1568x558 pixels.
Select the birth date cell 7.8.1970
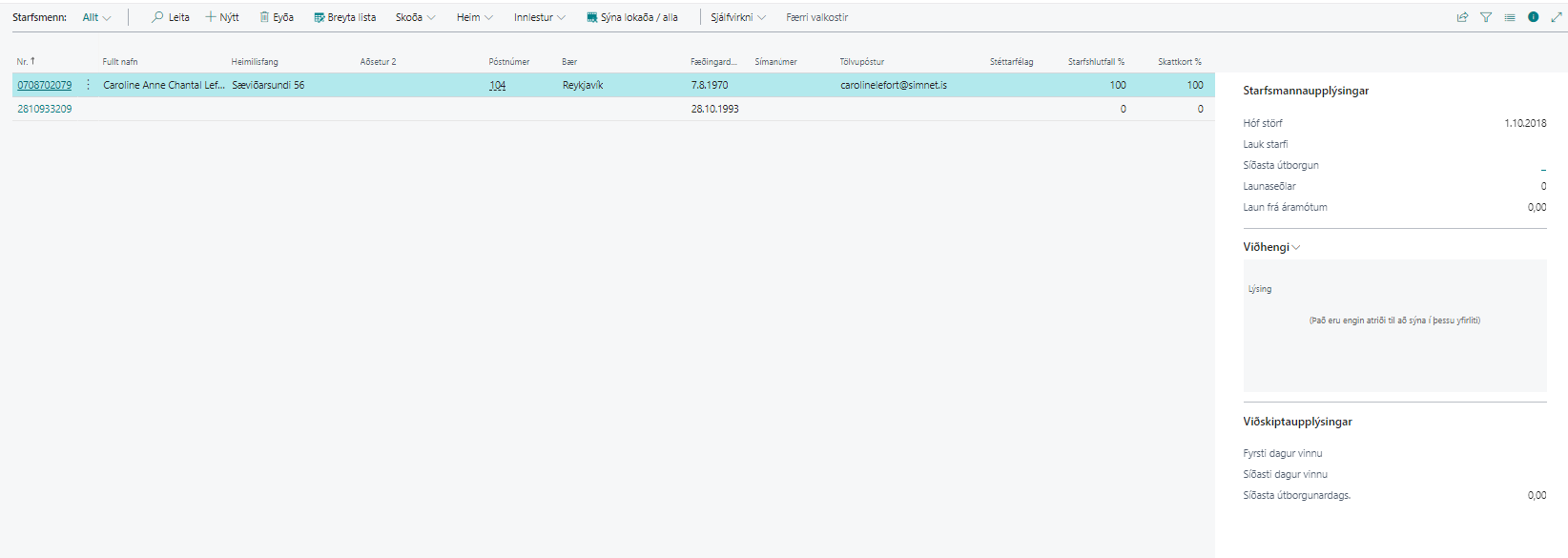click(x=710, y=85)
